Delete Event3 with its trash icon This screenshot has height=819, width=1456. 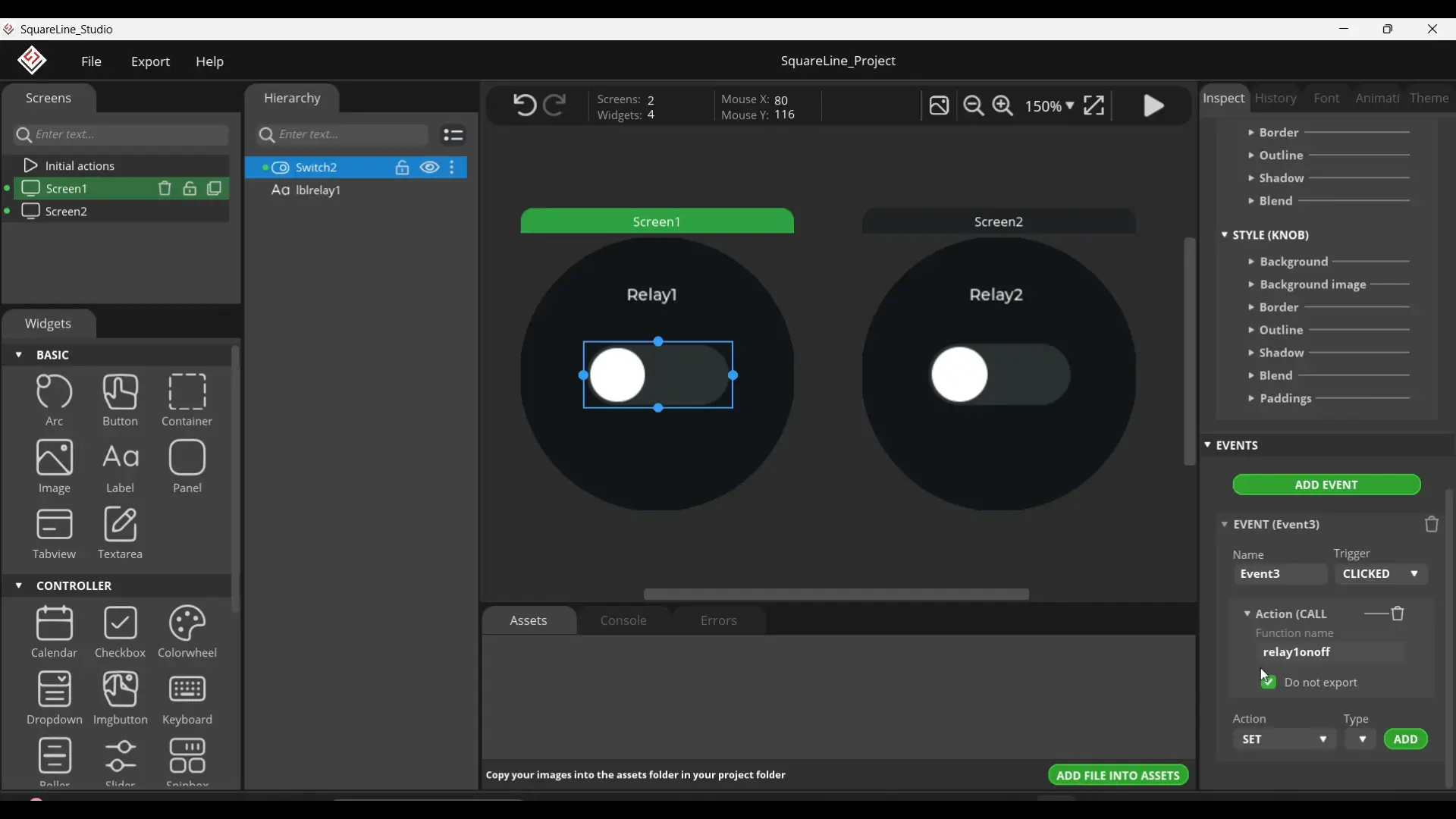pos(1431,525)
